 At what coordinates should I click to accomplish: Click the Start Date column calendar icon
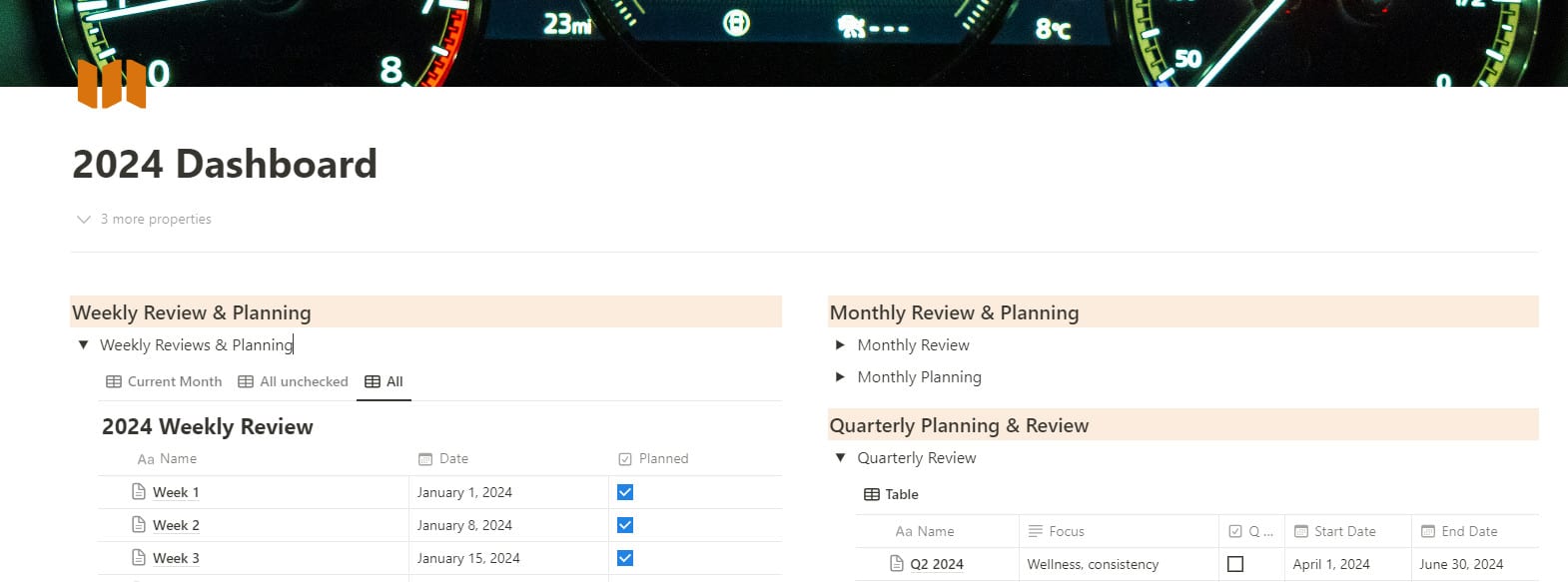1301,532
